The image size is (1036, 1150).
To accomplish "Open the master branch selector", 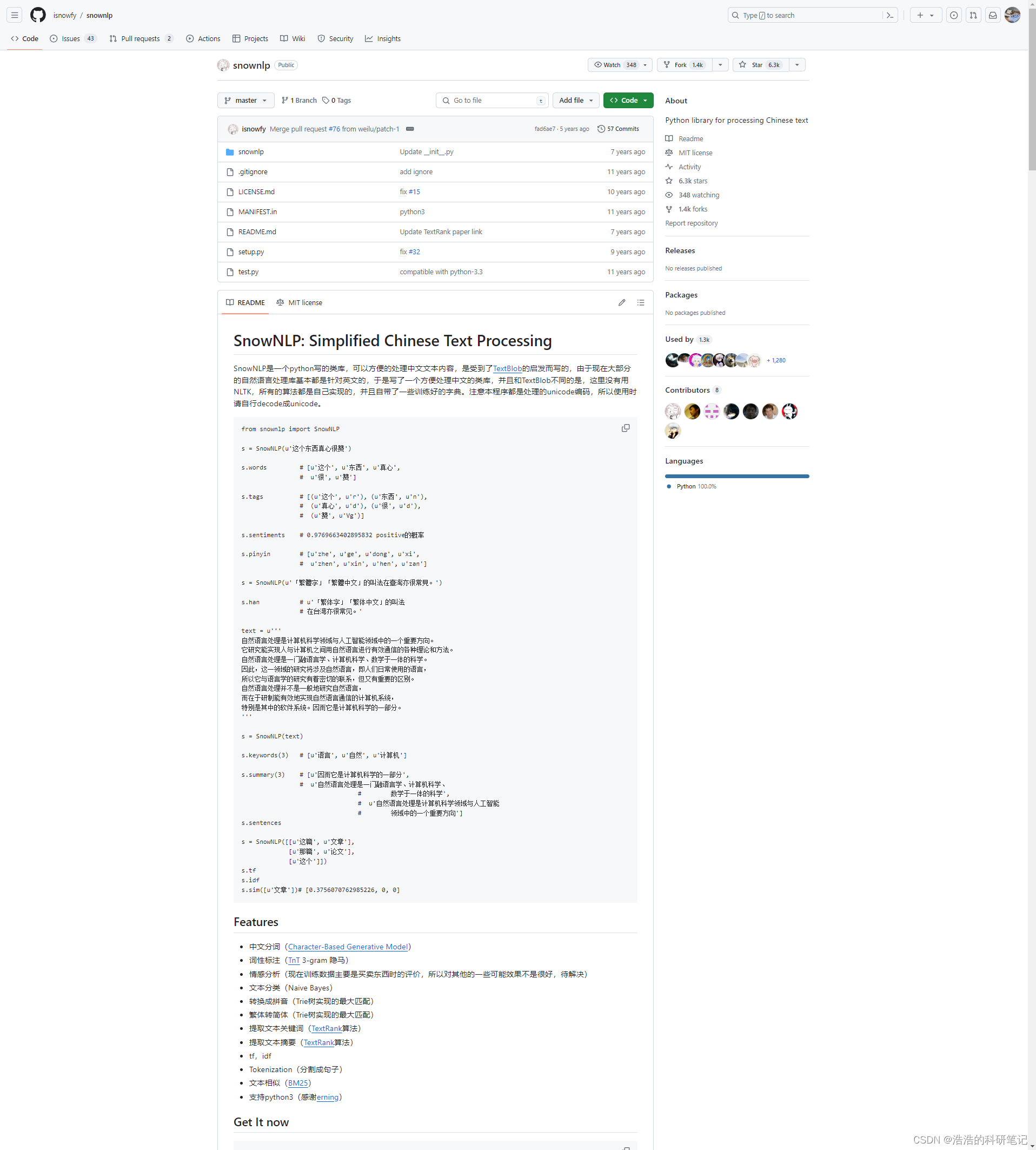I will coord(246,101).
